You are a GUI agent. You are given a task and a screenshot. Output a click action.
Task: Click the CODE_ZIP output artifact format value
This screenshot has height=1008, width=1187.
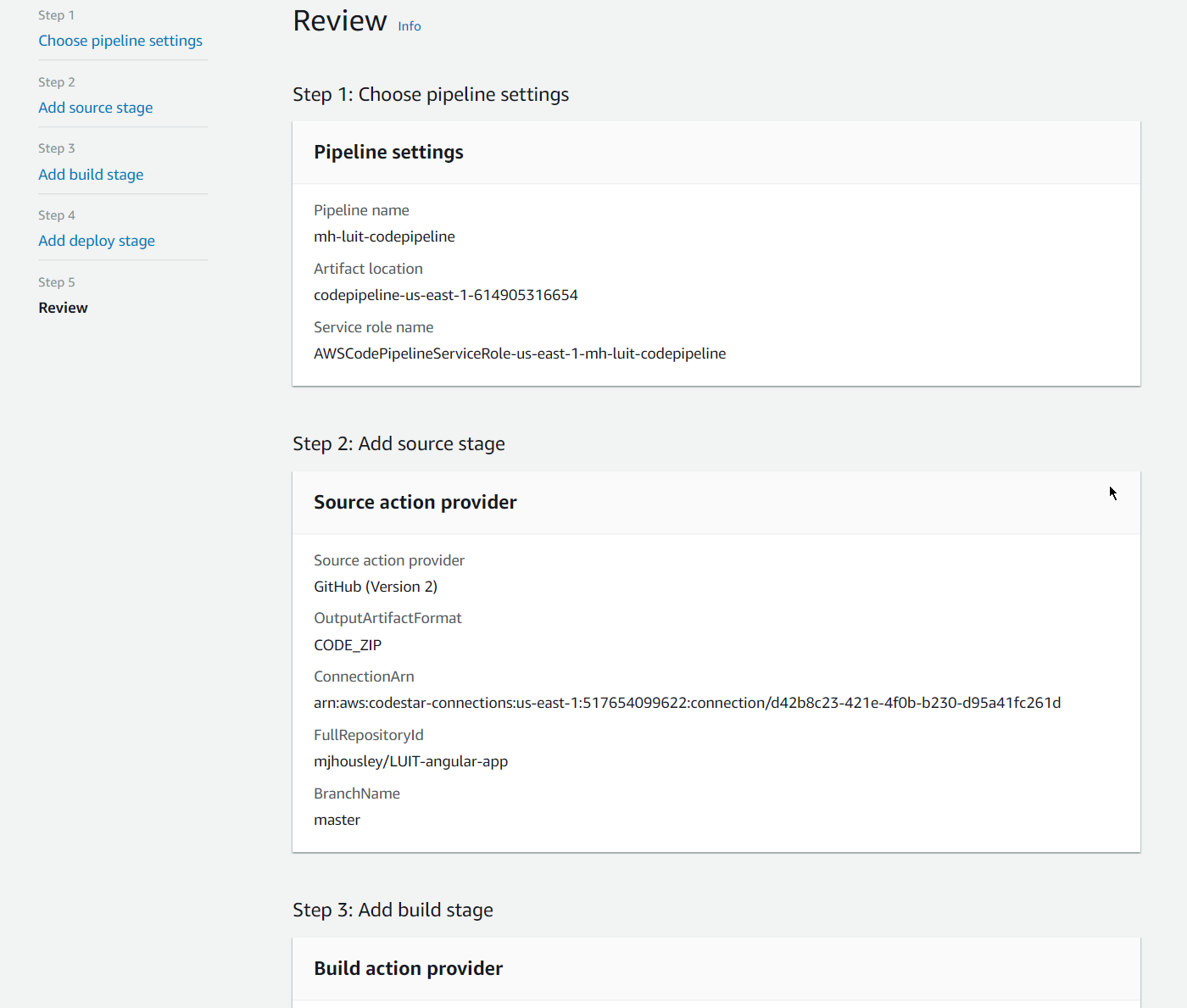coord(348,645)
